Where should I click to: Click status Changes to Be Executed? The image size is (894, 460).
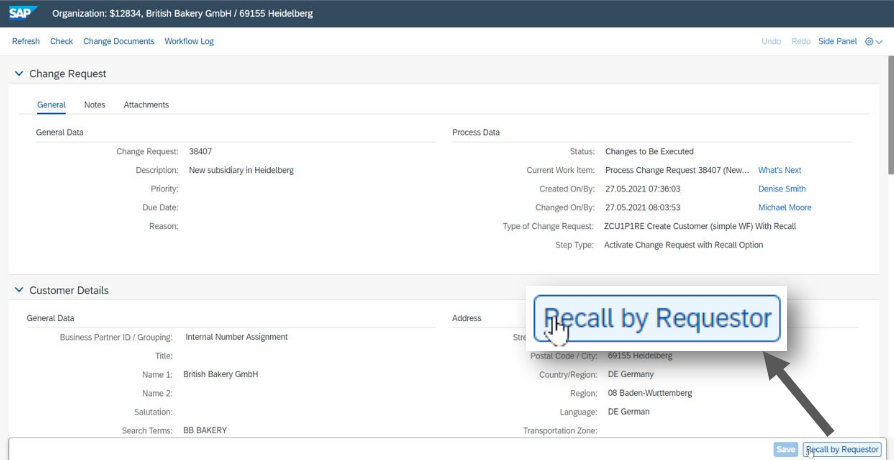coord(649,151)
